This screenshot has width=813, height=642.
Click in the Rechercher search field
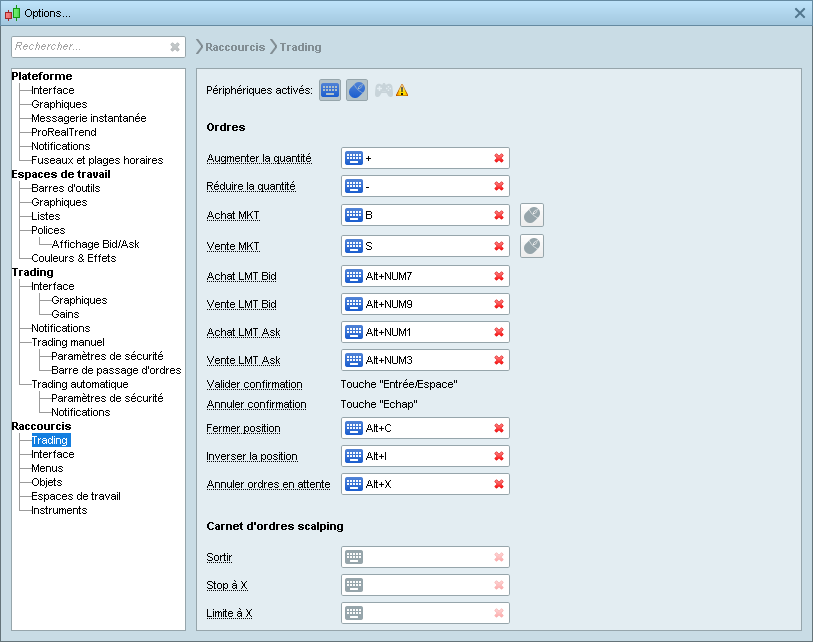88,47
